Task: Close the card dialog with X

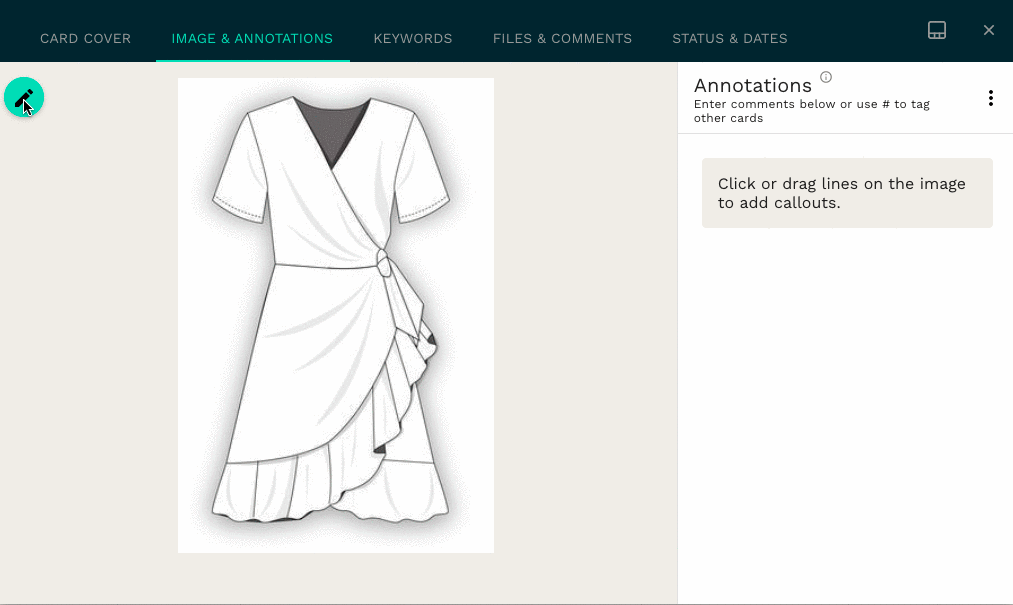Action: pos(988,30)
